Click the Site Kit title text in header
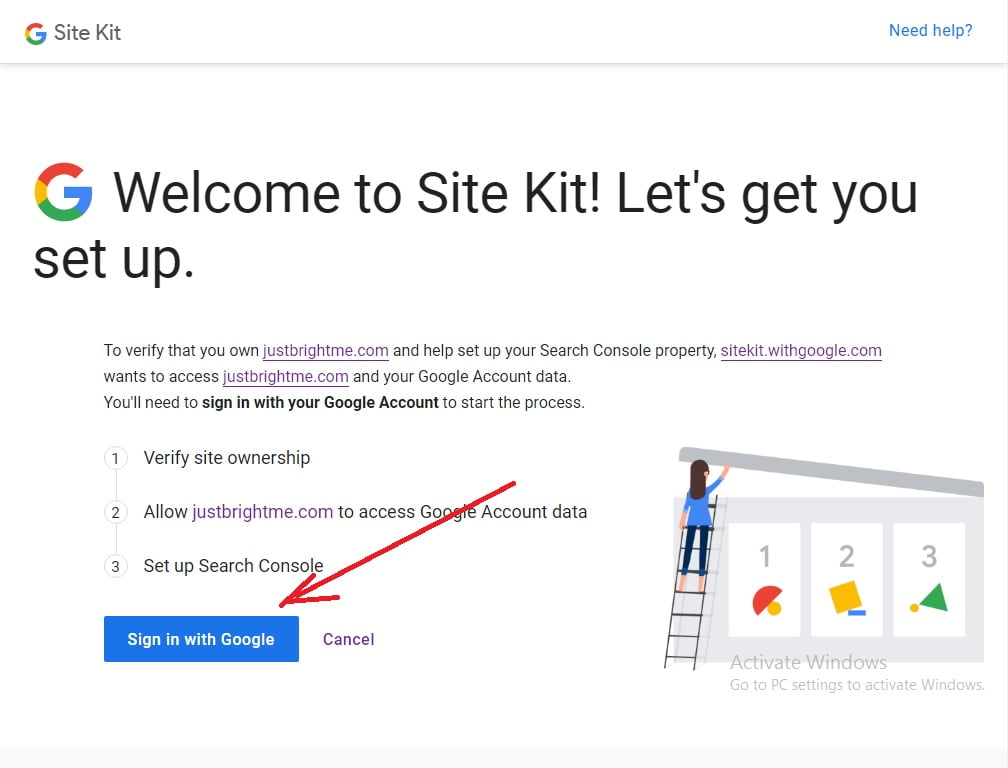 87,32
